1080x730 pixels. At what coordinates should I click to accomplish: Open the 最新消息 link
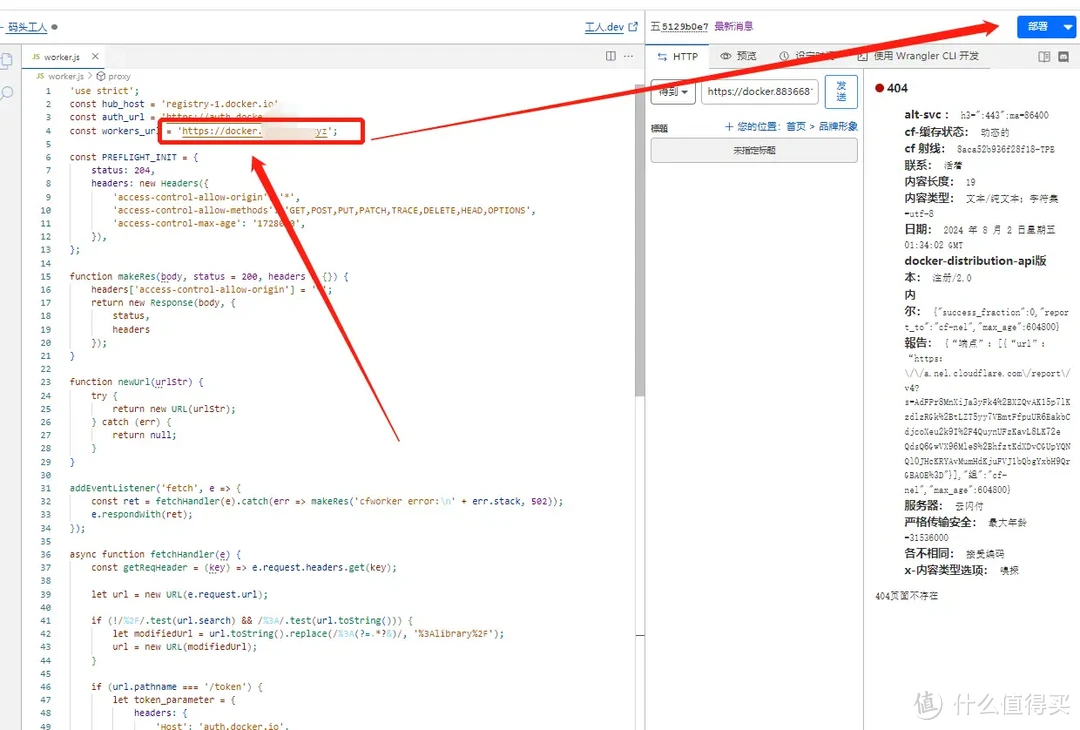tap(734, 27)
